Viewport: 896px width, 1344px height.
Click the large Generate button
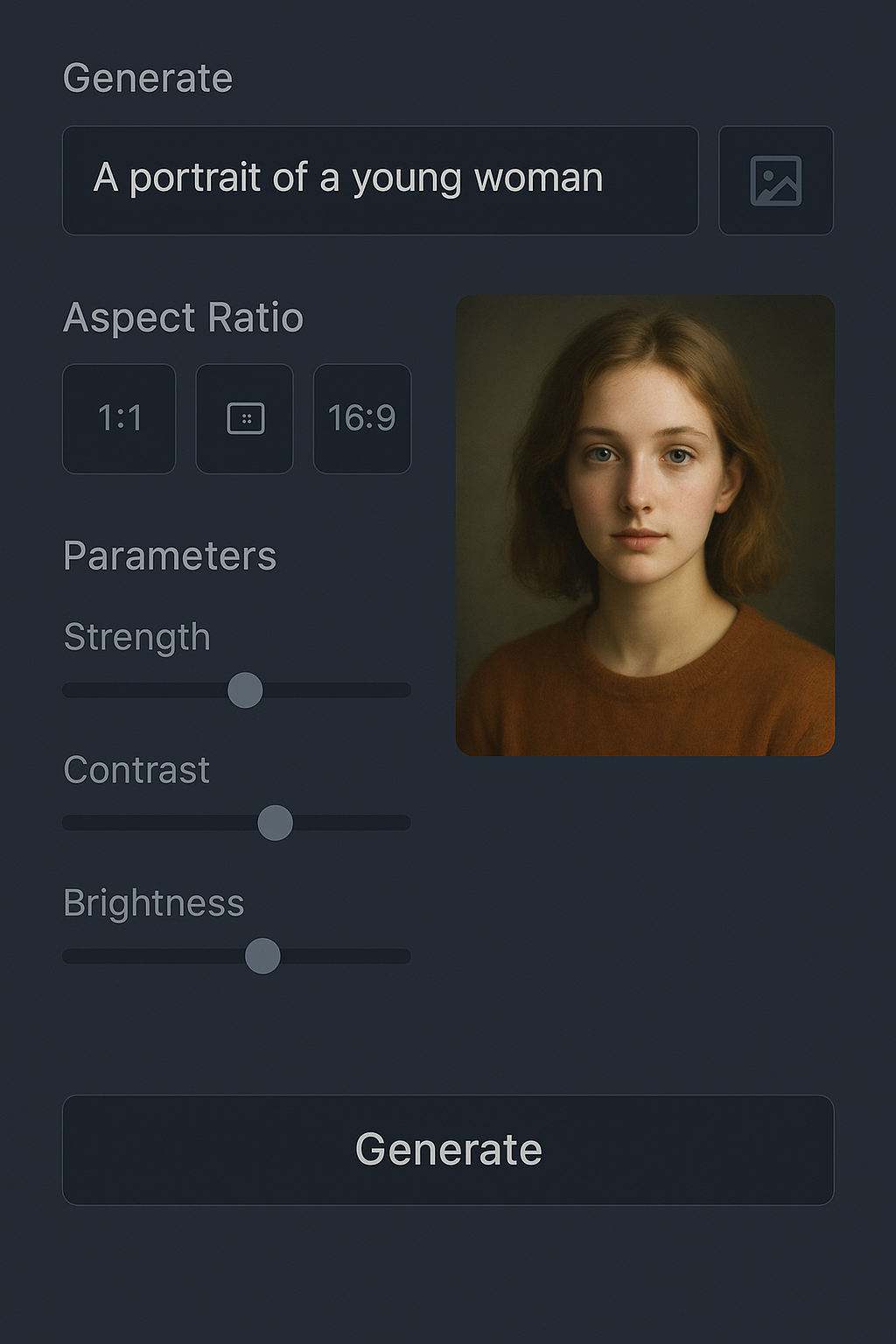pyautogui.click(x=448, y=1150)
